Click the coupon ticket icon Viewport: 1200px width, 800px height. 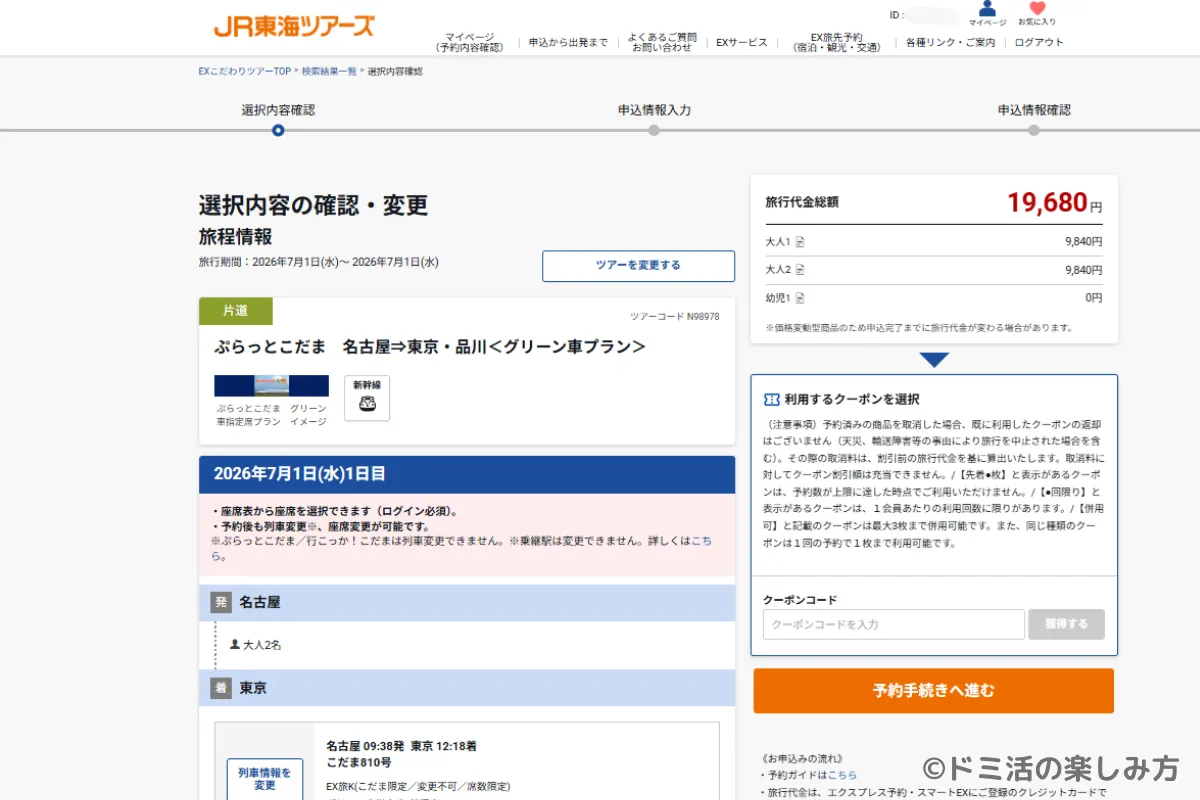[771, 399]
